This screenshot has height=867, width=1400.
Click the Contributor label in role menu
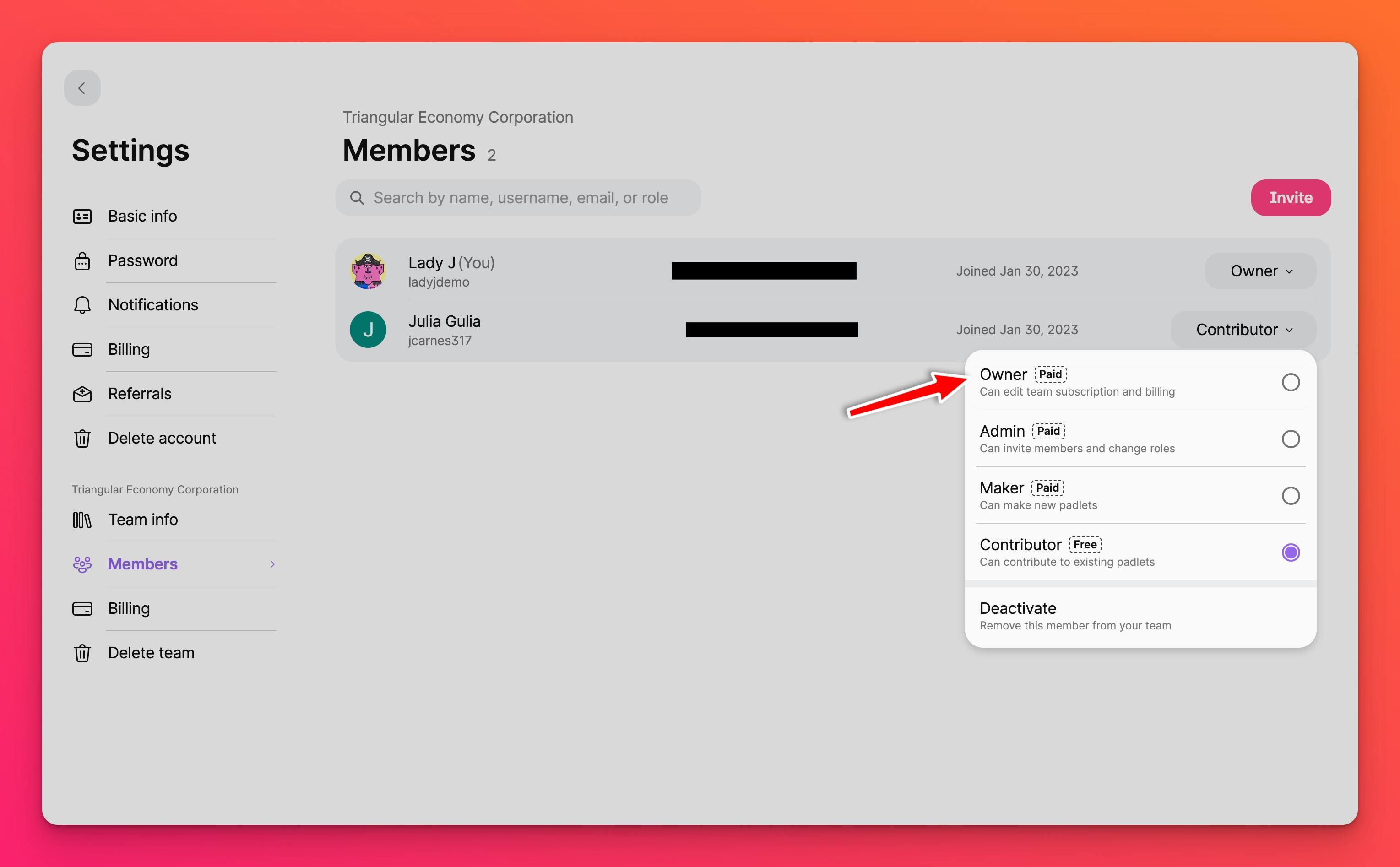pos(1020,545)
